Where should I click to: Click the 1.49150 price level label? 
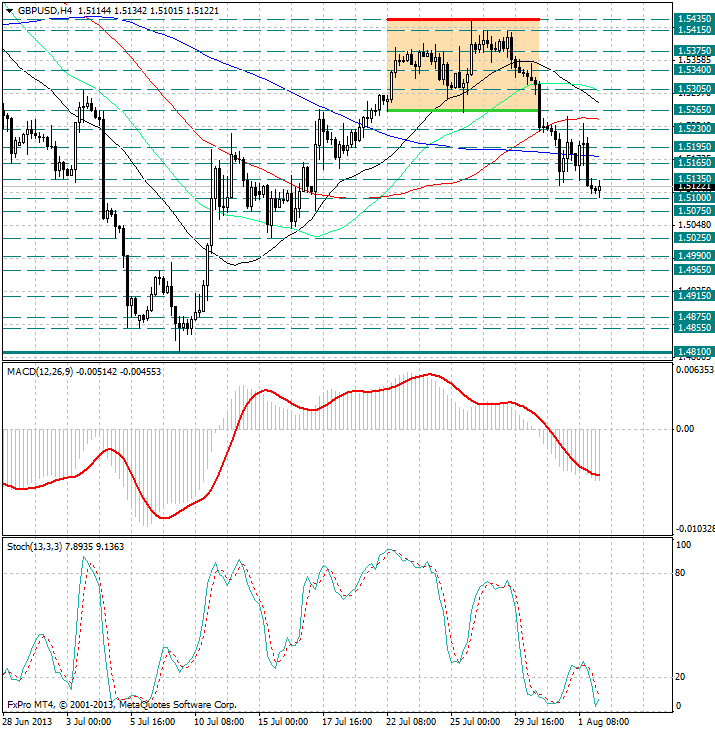[x=694, y=296]
